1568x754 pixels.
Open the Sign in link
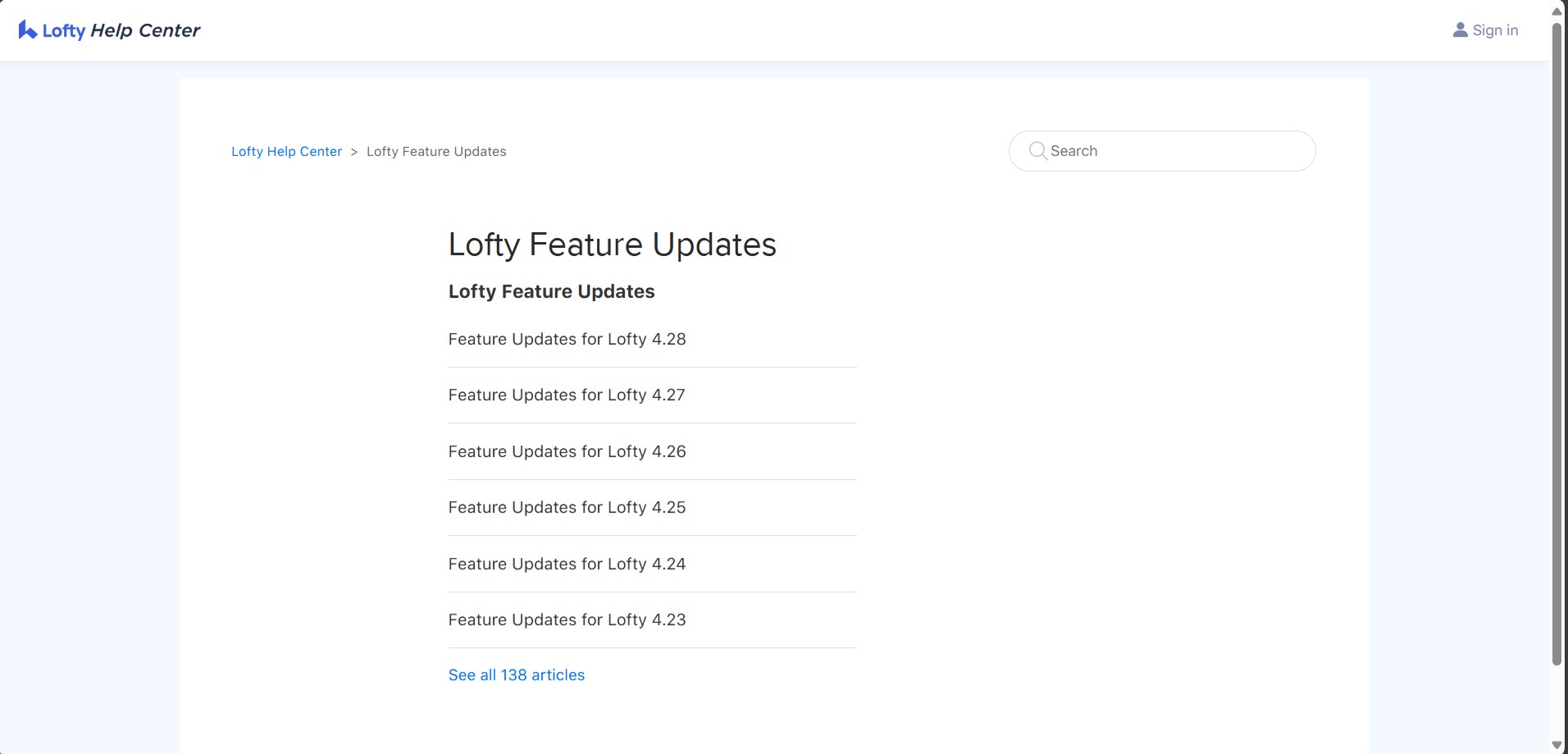[1485, 30]
